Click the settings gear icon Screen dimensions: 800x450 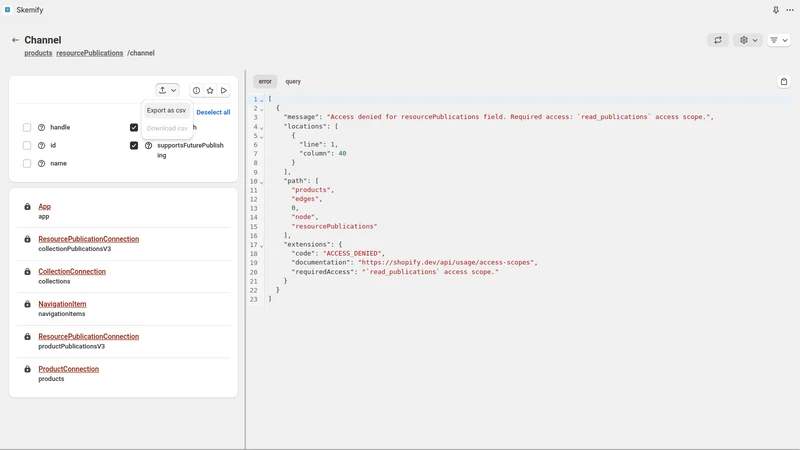click(744, 40)
